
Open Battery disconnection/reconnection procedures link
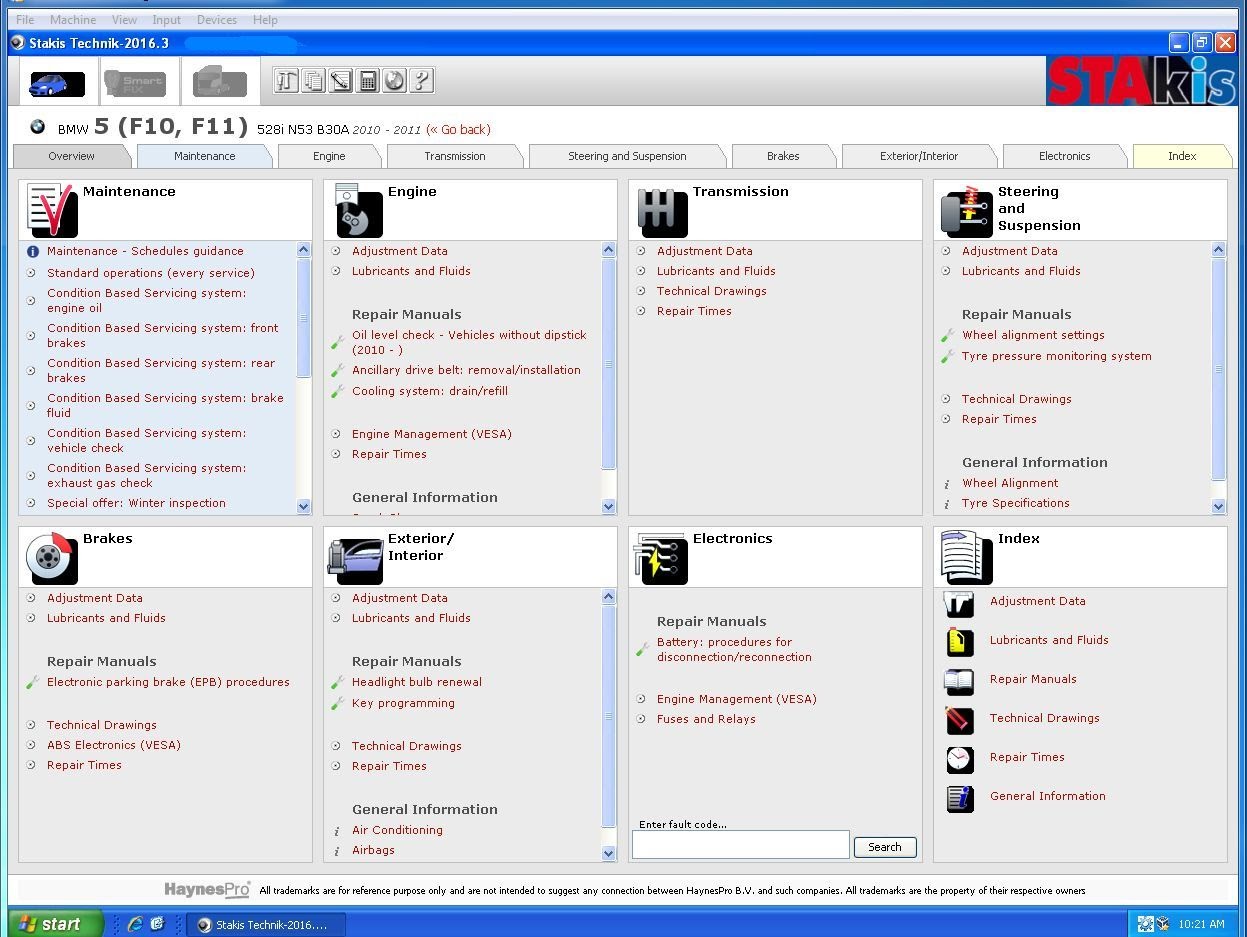pos(734,650)
